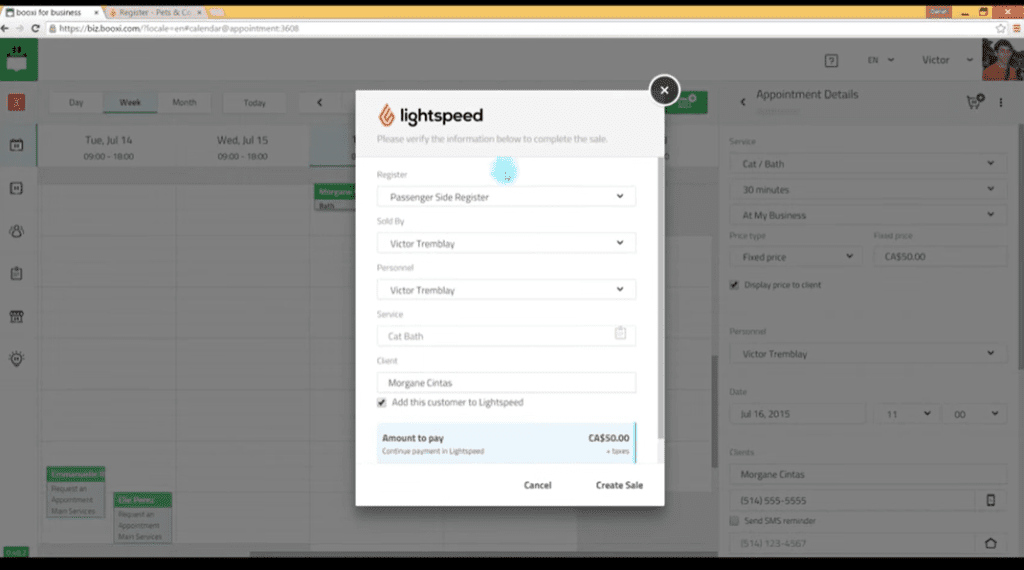Open Personnel dropdown in Lightspeed dialog
1024x570 pixels.
coord(506,289)
